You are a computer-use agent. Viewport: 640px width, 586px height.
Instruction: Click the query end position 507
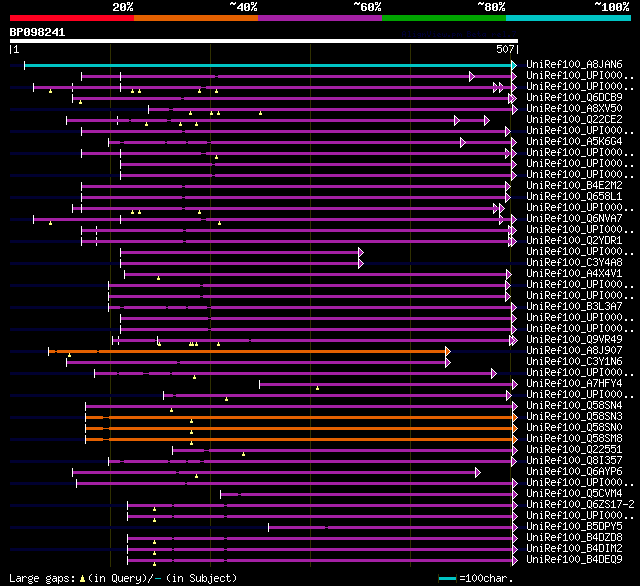(505, 49)
